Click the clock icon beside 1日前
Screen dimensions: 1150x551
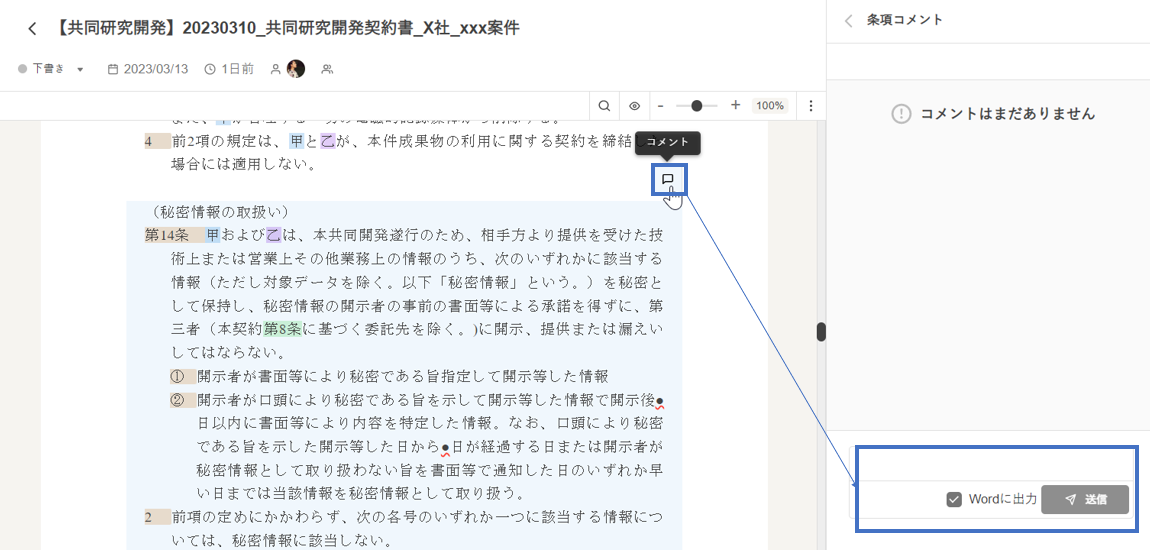210,69
